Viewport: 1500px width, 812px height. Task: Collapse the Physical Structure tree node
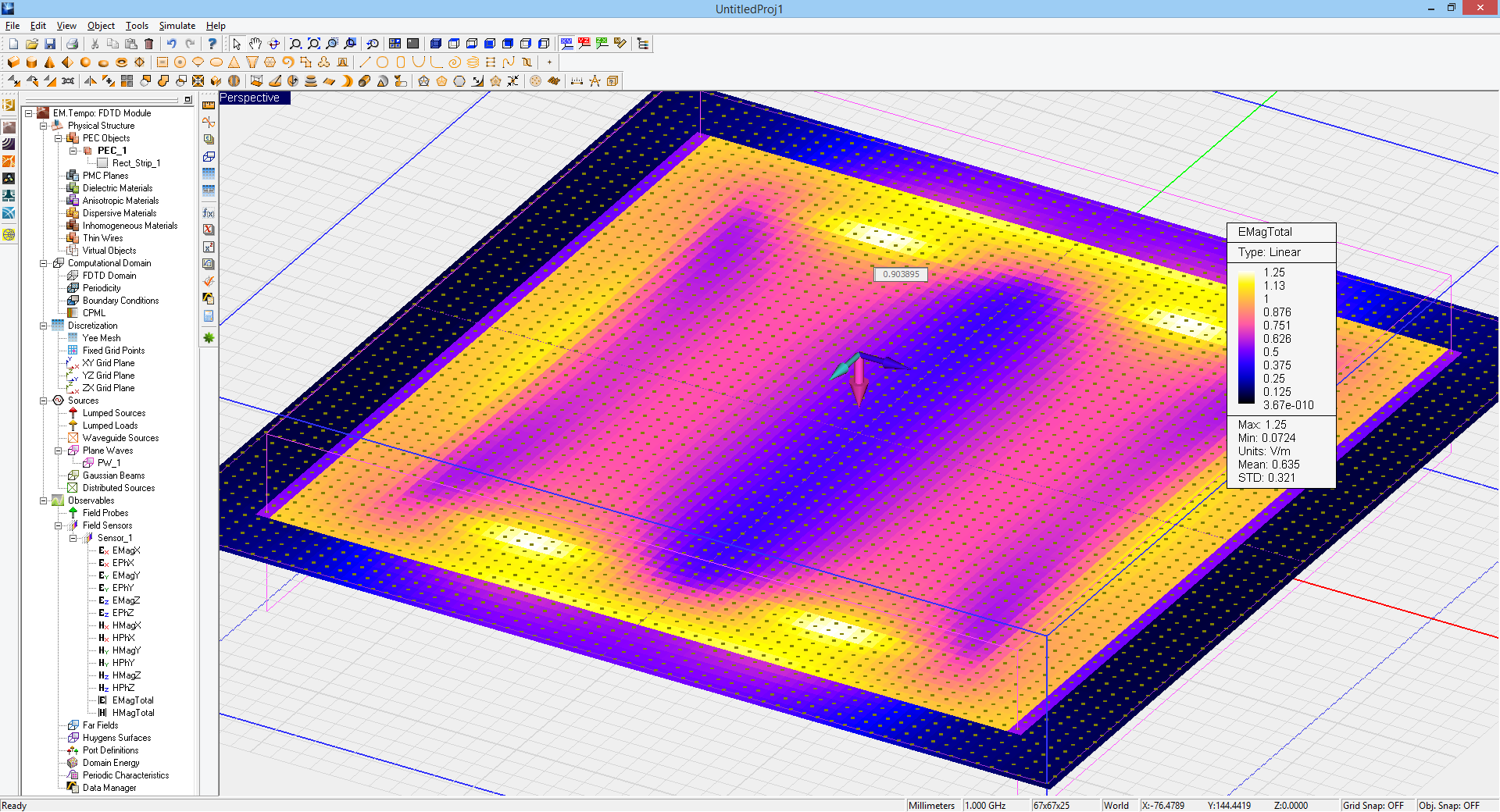tap(44, 126)
